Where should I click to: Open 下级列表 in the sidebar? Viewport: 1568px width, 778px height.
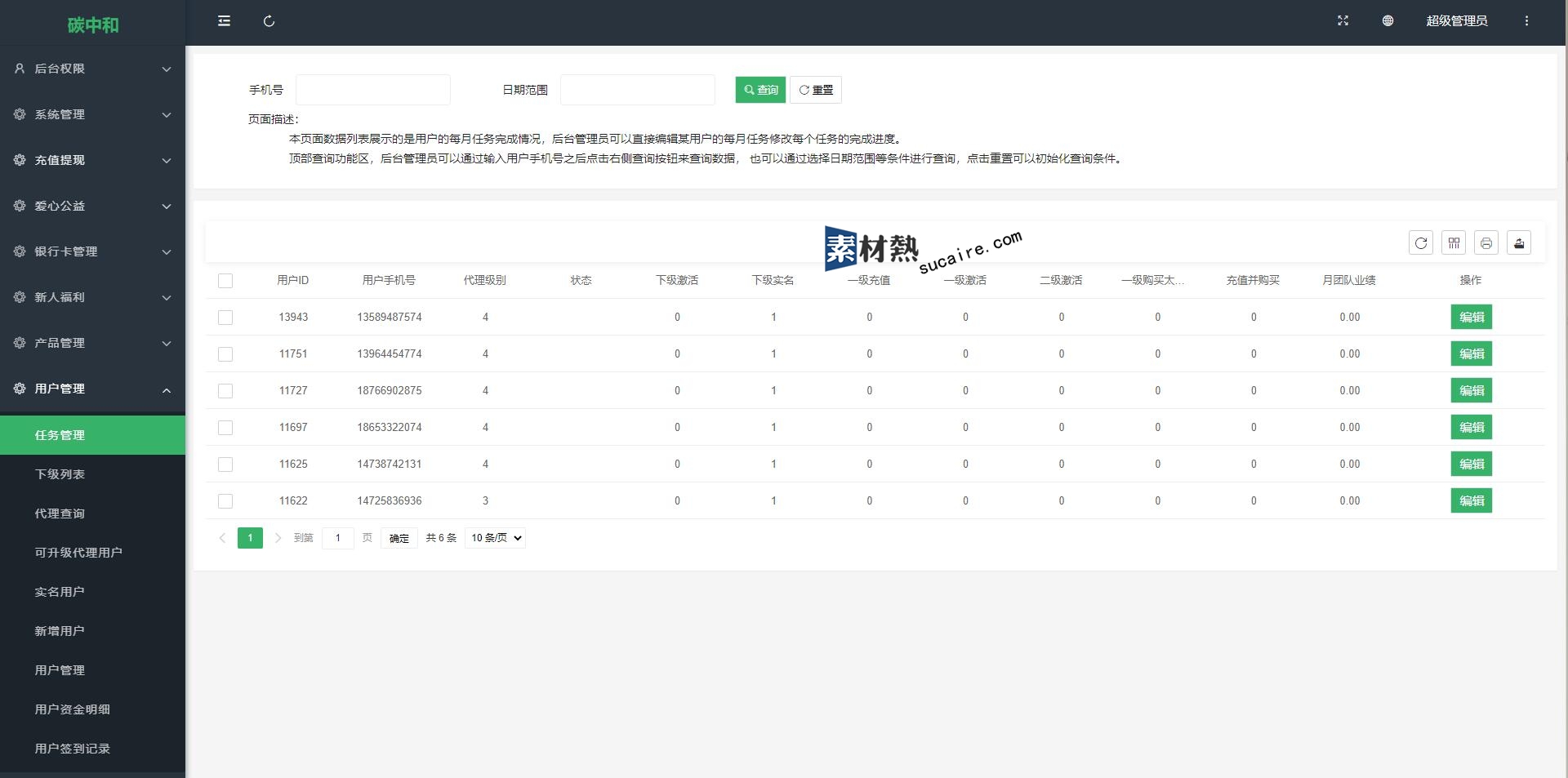pyautogui.click(x=92, y=474)
